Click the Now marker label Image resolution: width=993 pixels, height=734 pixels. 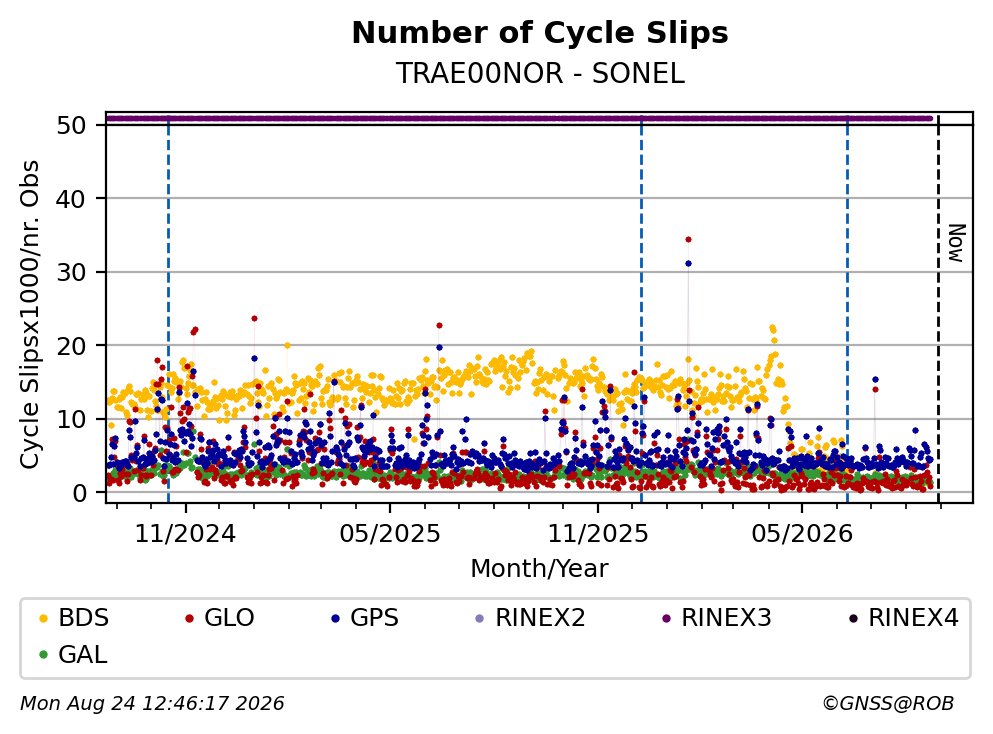956,243
